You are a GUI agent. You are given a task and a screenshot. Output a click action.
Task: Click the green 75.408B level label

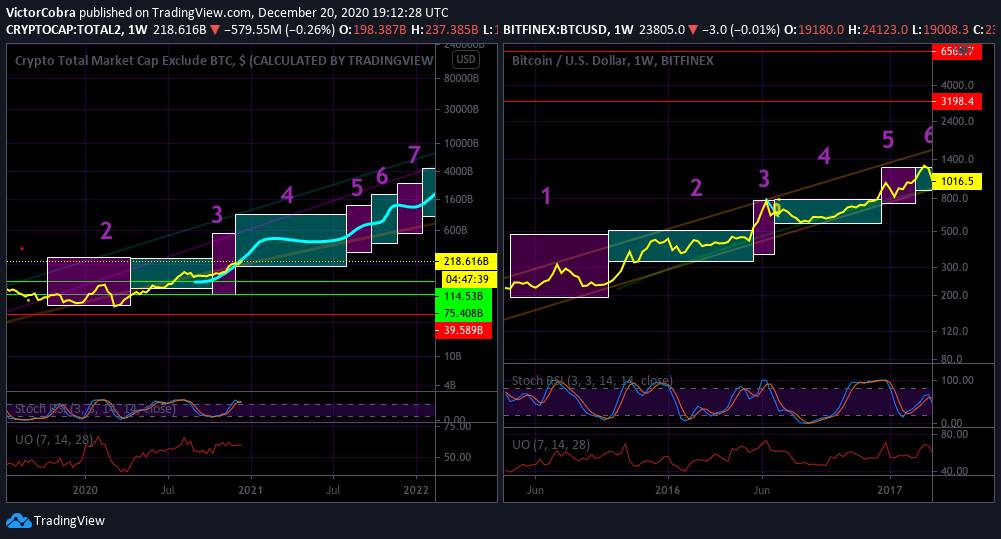[463, 313]
